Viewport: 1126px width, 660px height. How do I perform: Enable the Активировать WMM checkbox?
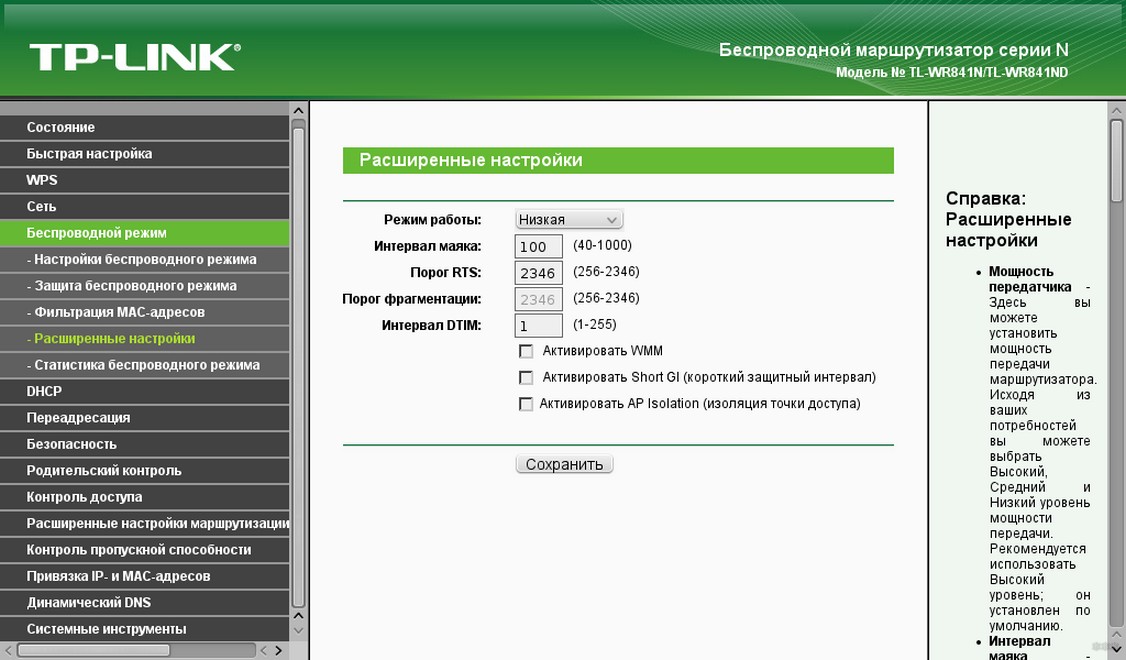526,352
